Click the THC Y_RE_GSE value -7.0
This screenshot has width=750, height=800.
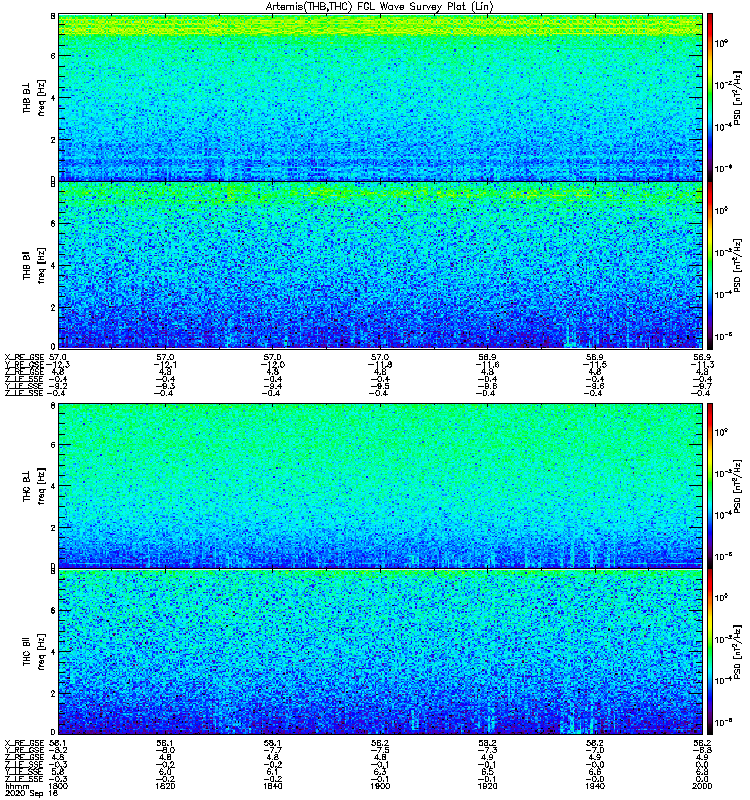595,751
